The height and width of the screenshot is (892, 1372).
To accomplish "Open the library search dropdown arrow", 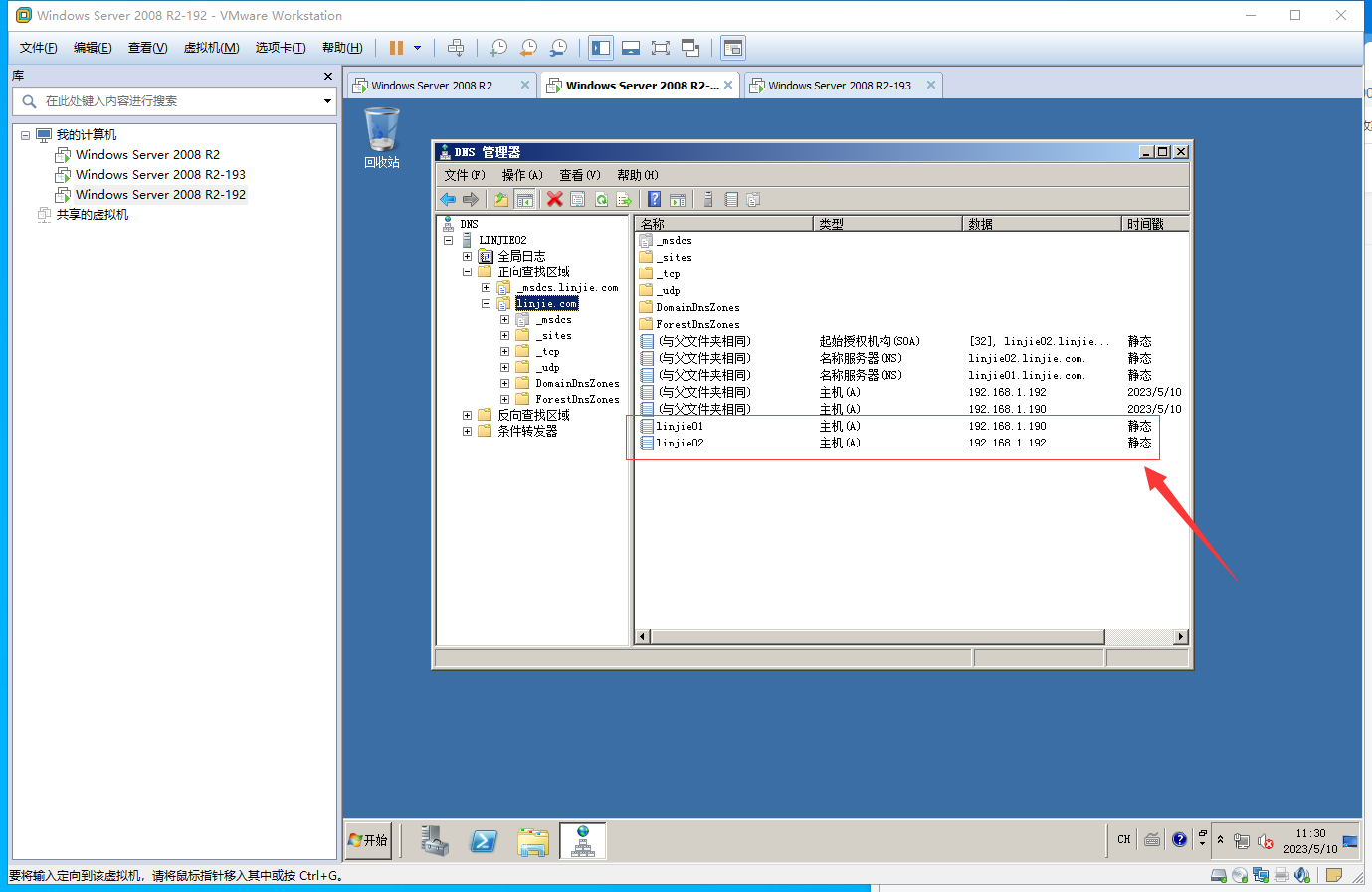I will [327, 101].
